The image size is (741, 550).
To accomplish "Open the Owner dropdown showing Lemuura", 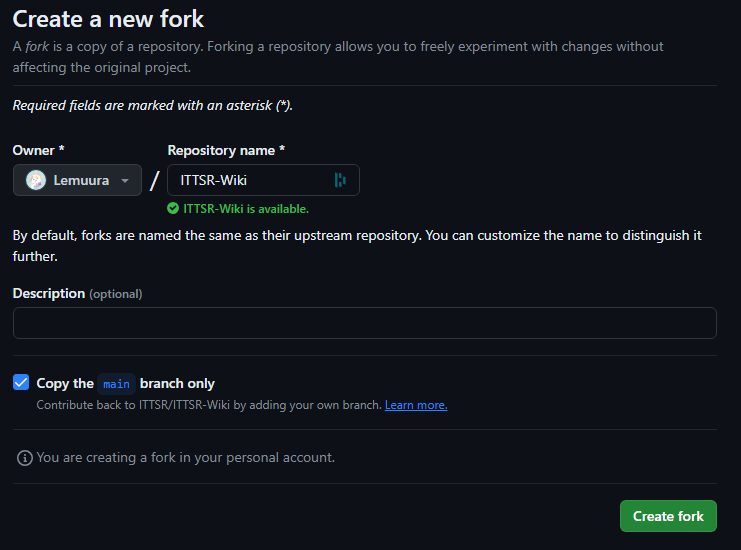I will point(78,180).
